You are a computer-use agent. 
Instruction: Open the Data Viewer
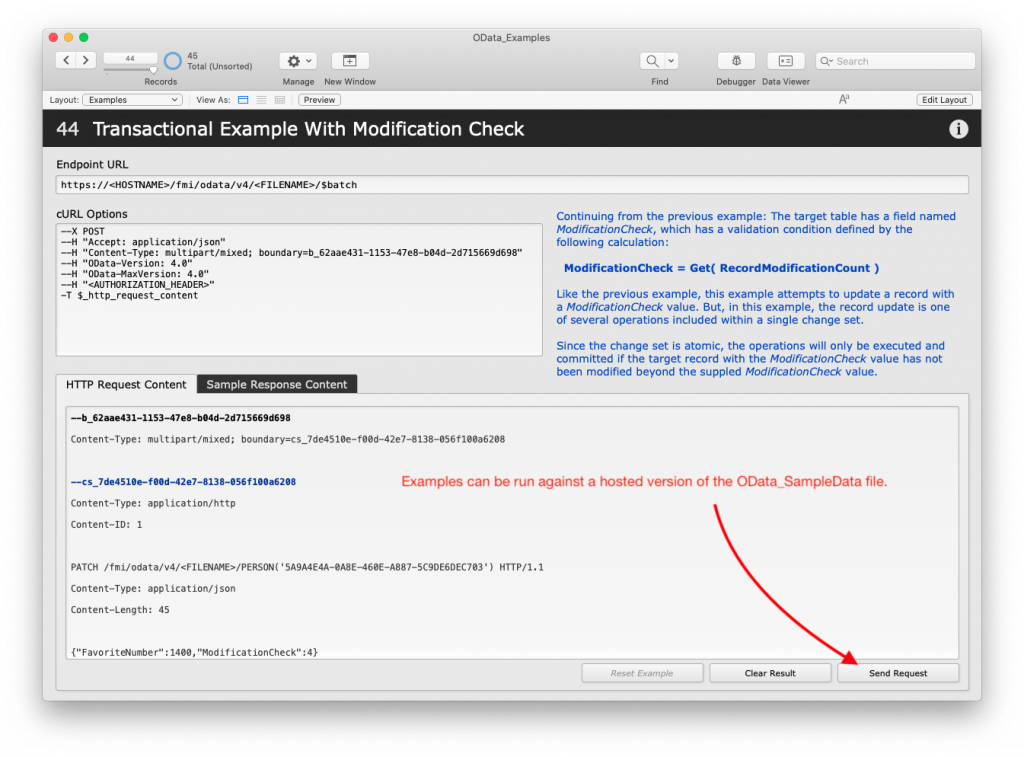(785, 61)
